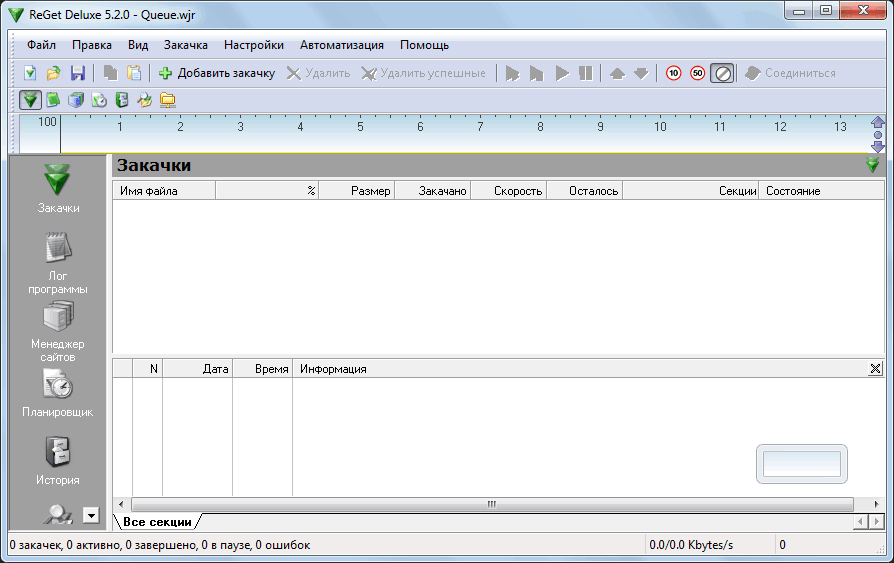
Task: Open История in the sidebar
Action: [x=58, y=460]
